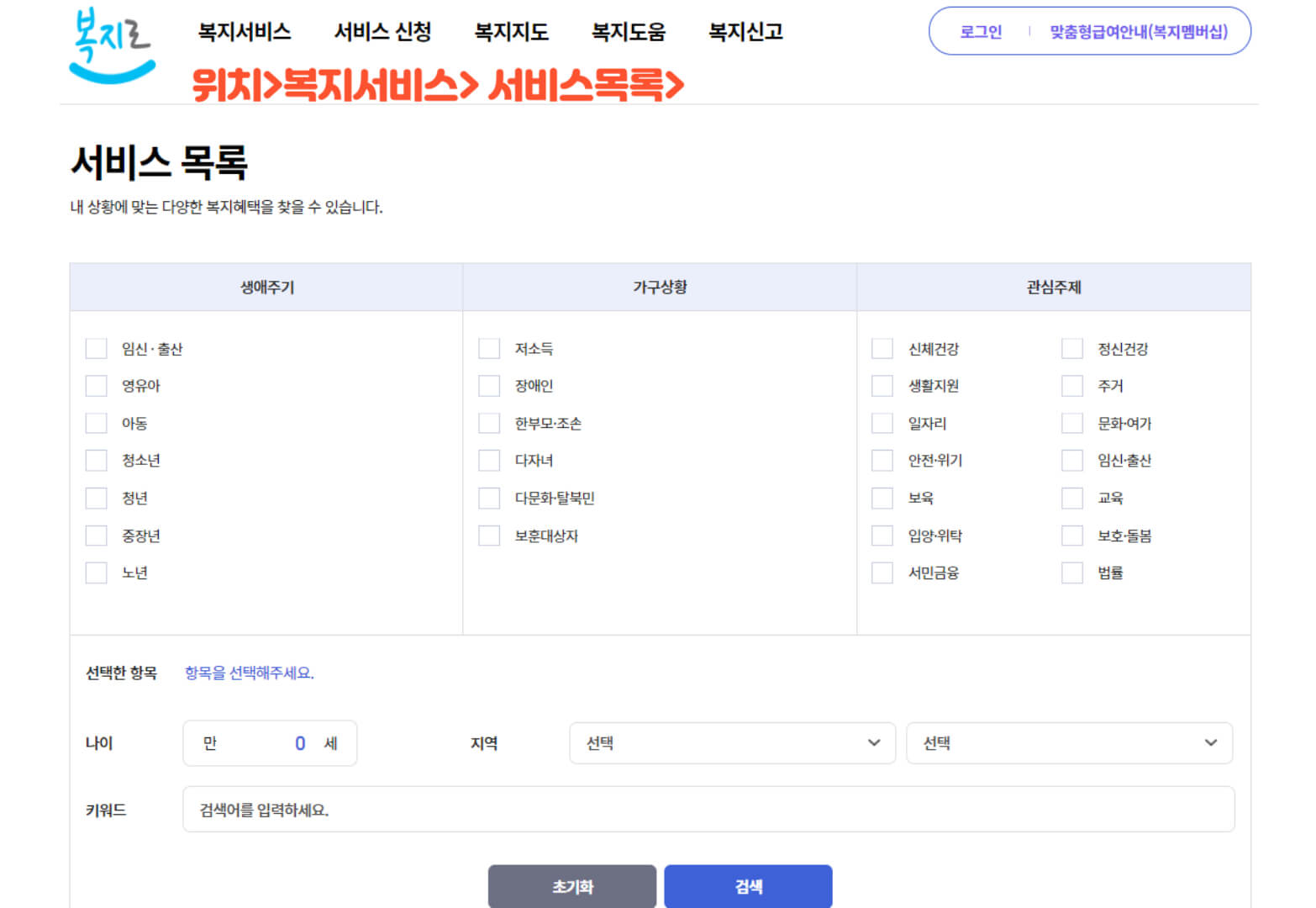Check the 주거 interest checkbox
The height and width of the screenshot is (908, 1316).
tap(1072, 385)
